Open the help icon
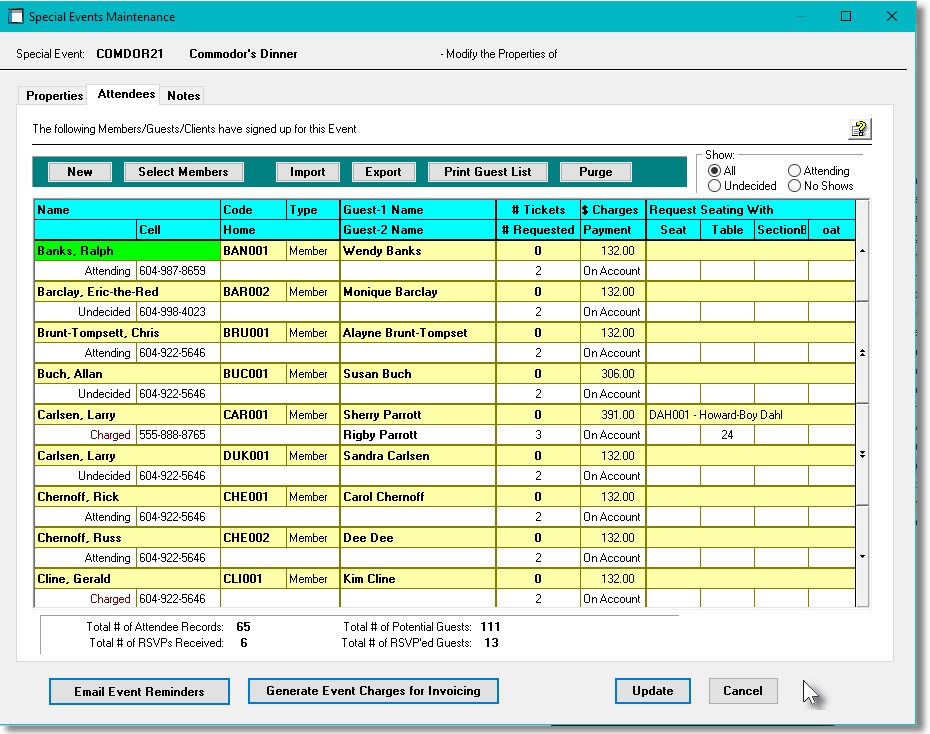This screenshot has height=734, width=930. point(859,128)
